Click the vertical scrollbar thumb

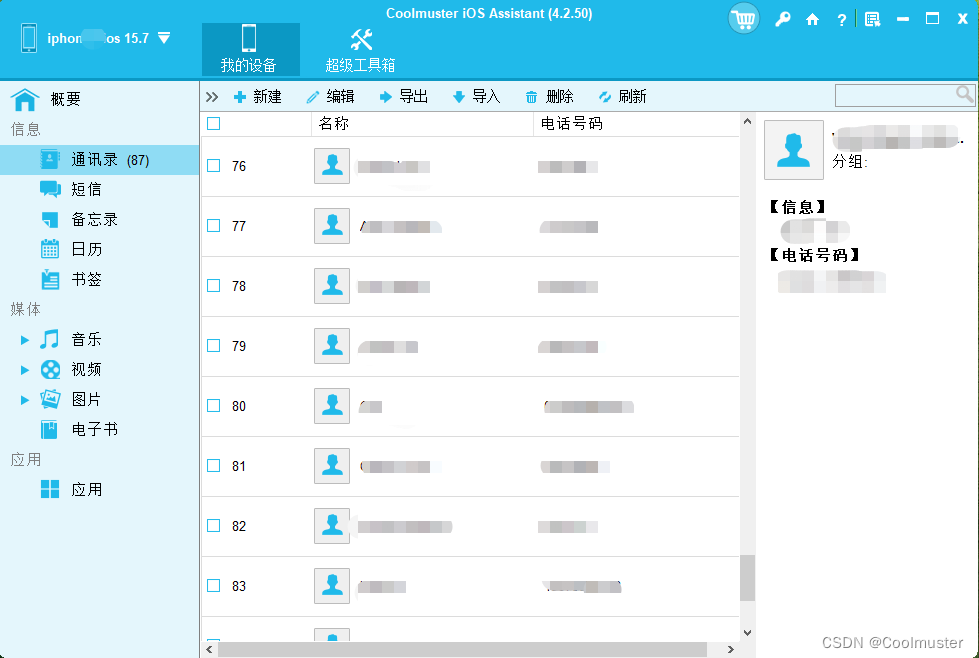[747, 578]
